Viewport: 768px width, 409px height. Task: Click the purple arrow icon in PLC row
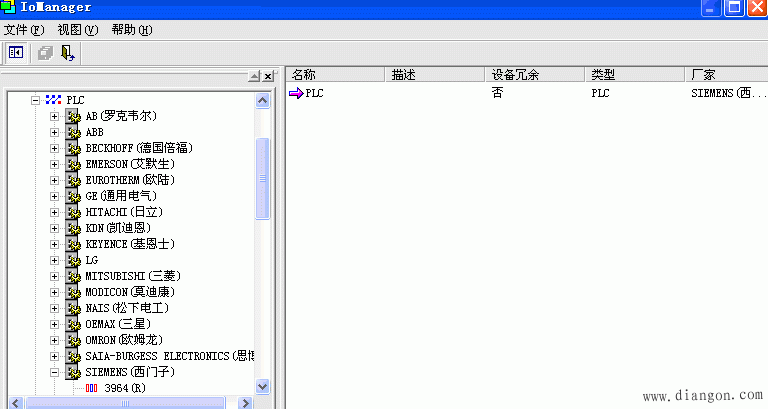296,93
